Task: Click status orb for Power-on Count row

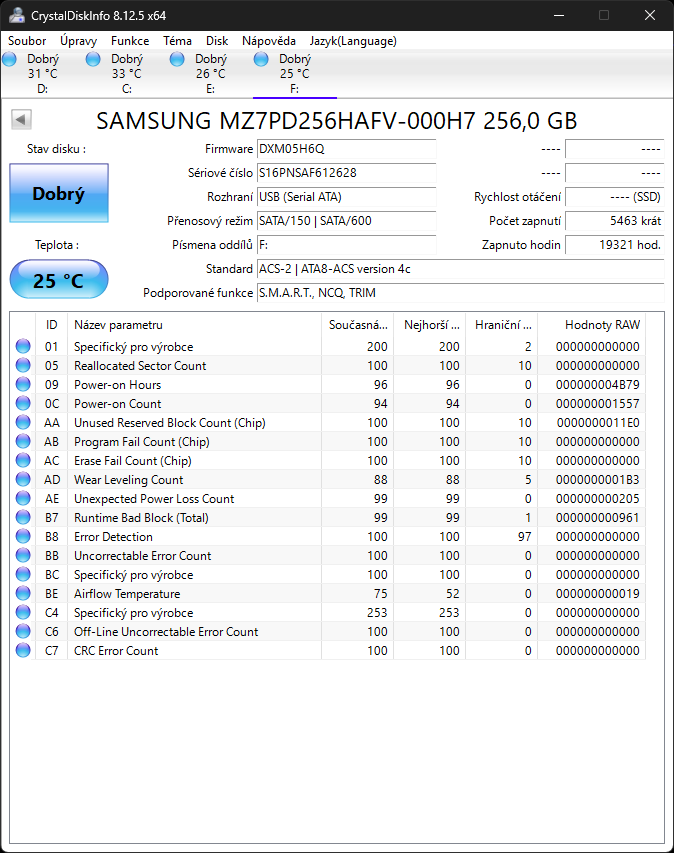Action: pyautogui.click(x=23, y=403)
